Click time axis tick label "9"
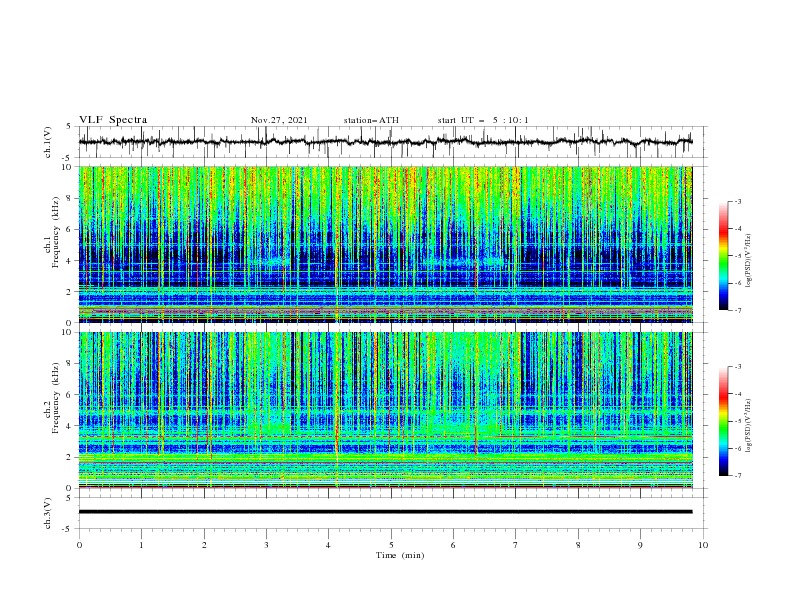Image resolution: width=792 pixels, height=612 pixels. pos(640,545)
